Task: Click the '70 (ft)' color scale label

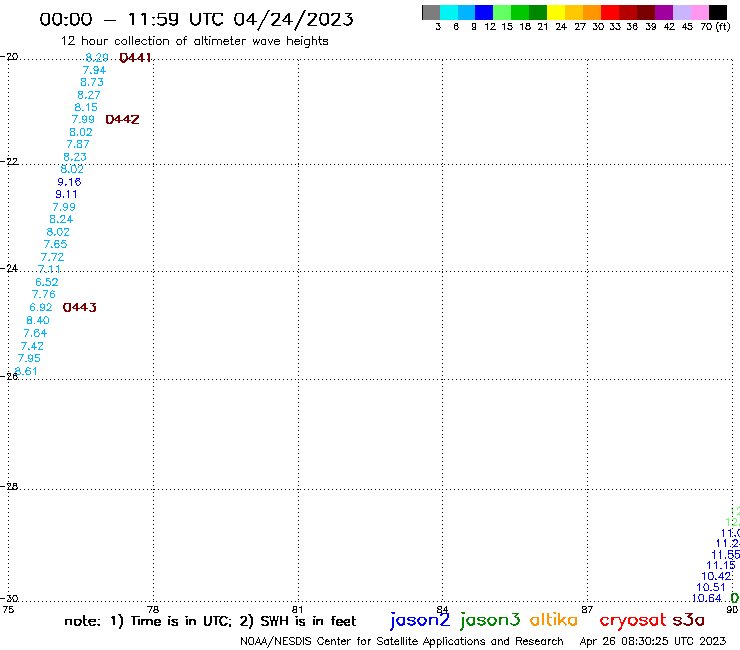Action: coord(715,26)
